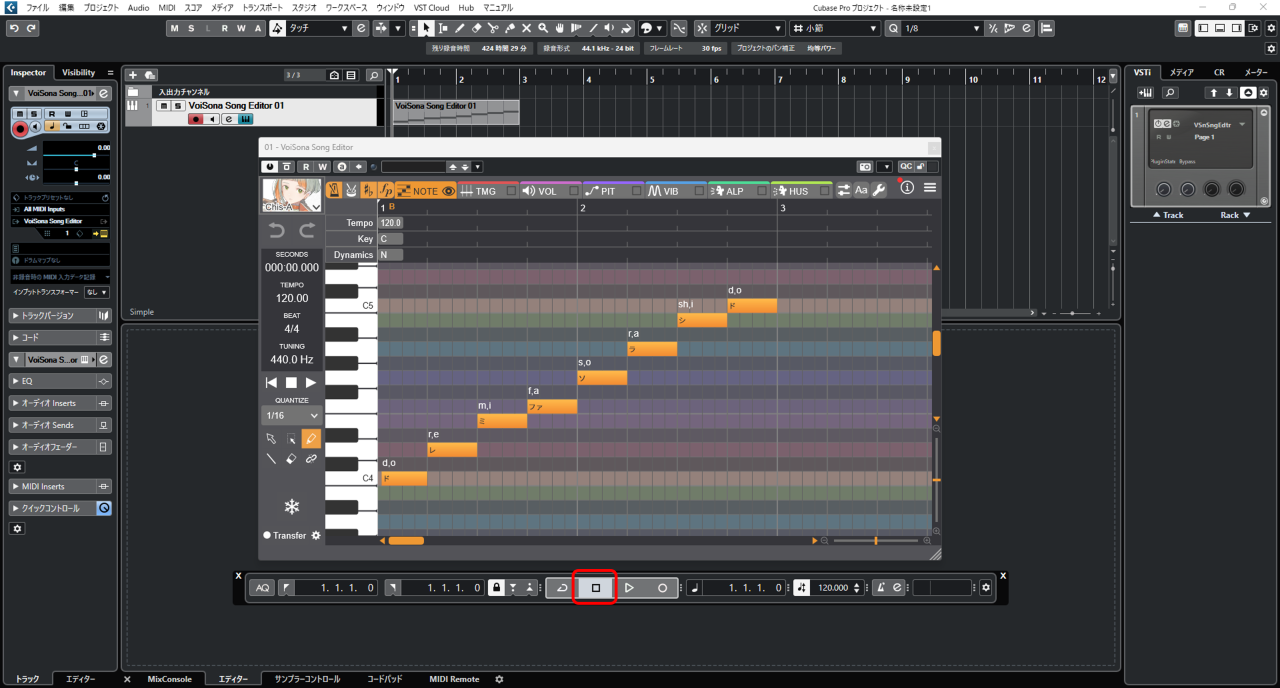Expand the EQ section in Inspector
The image size is (1280, 688).
point(61,381)
